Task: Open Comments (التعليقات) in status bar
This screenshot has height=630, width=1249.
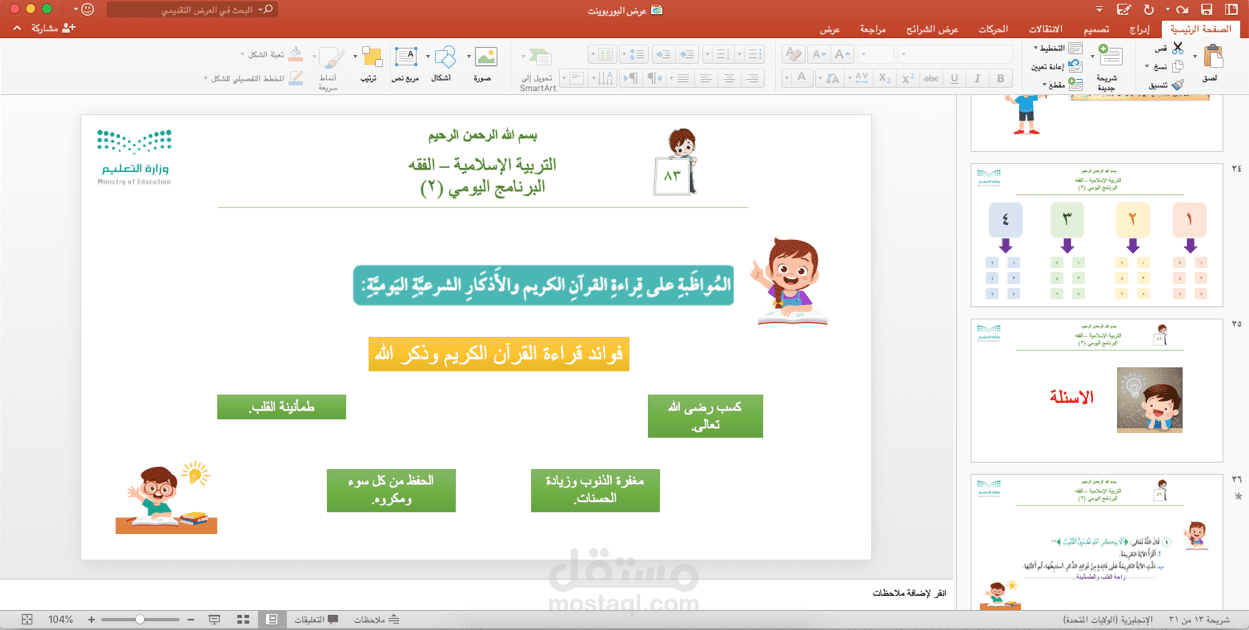Action: click(316, 620)
